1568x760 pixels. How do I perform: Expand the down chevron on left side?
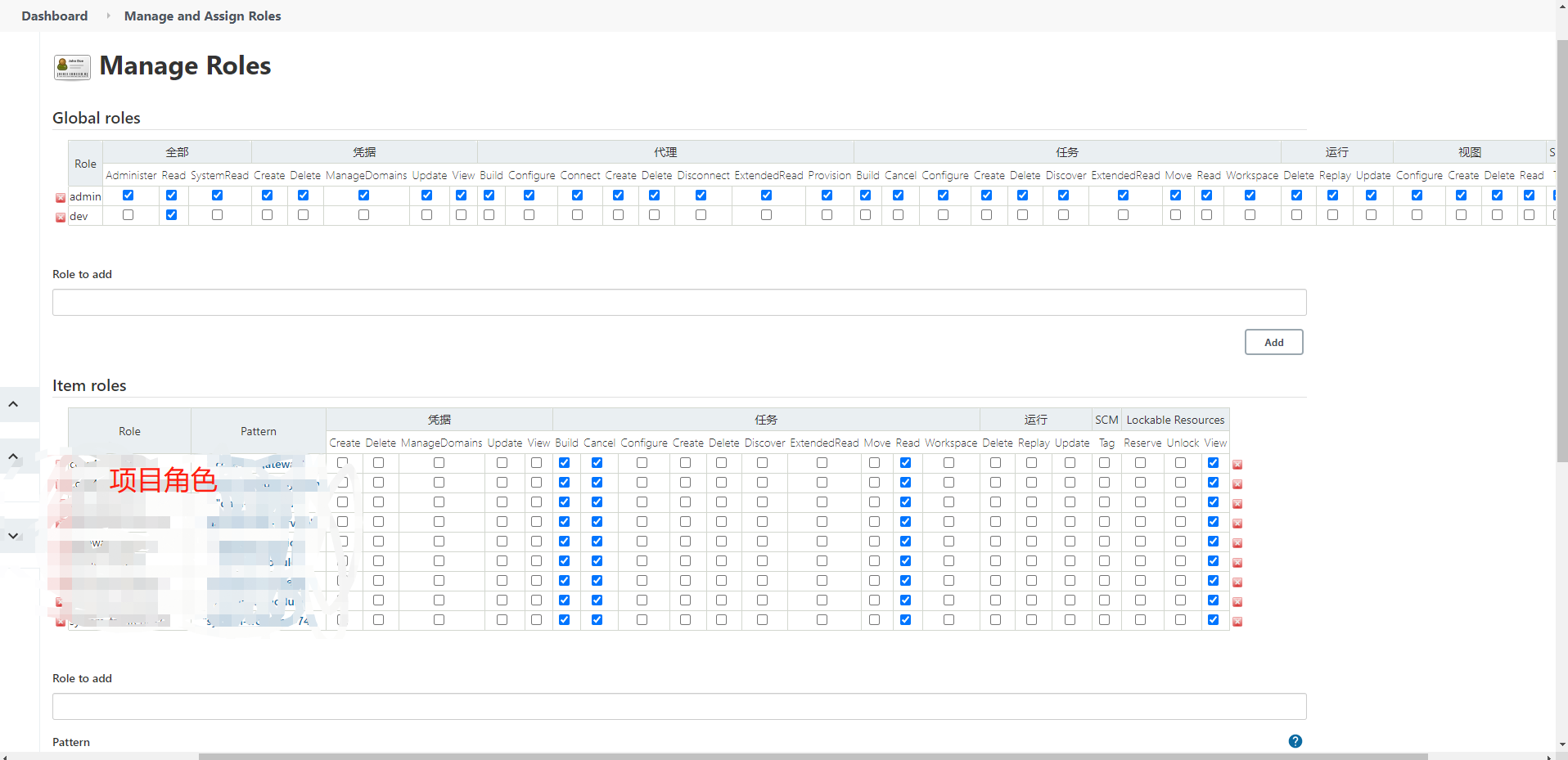(14, 536)
